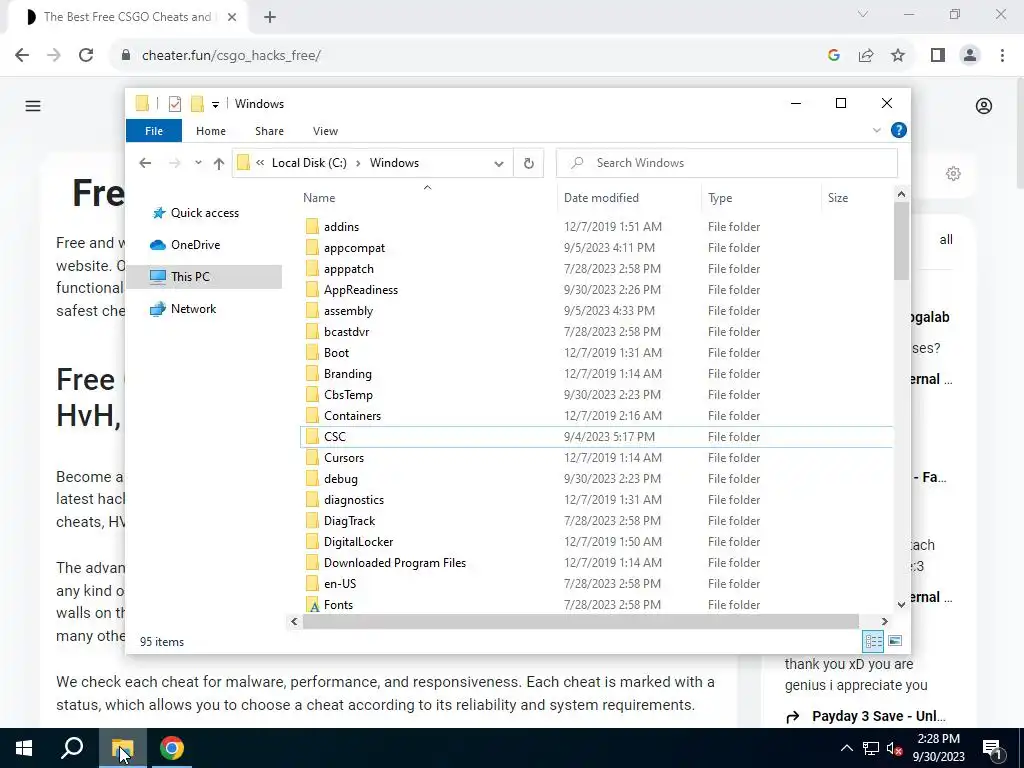
Task: Click New folder quick access toolbar icon
Action: point(197,104)
